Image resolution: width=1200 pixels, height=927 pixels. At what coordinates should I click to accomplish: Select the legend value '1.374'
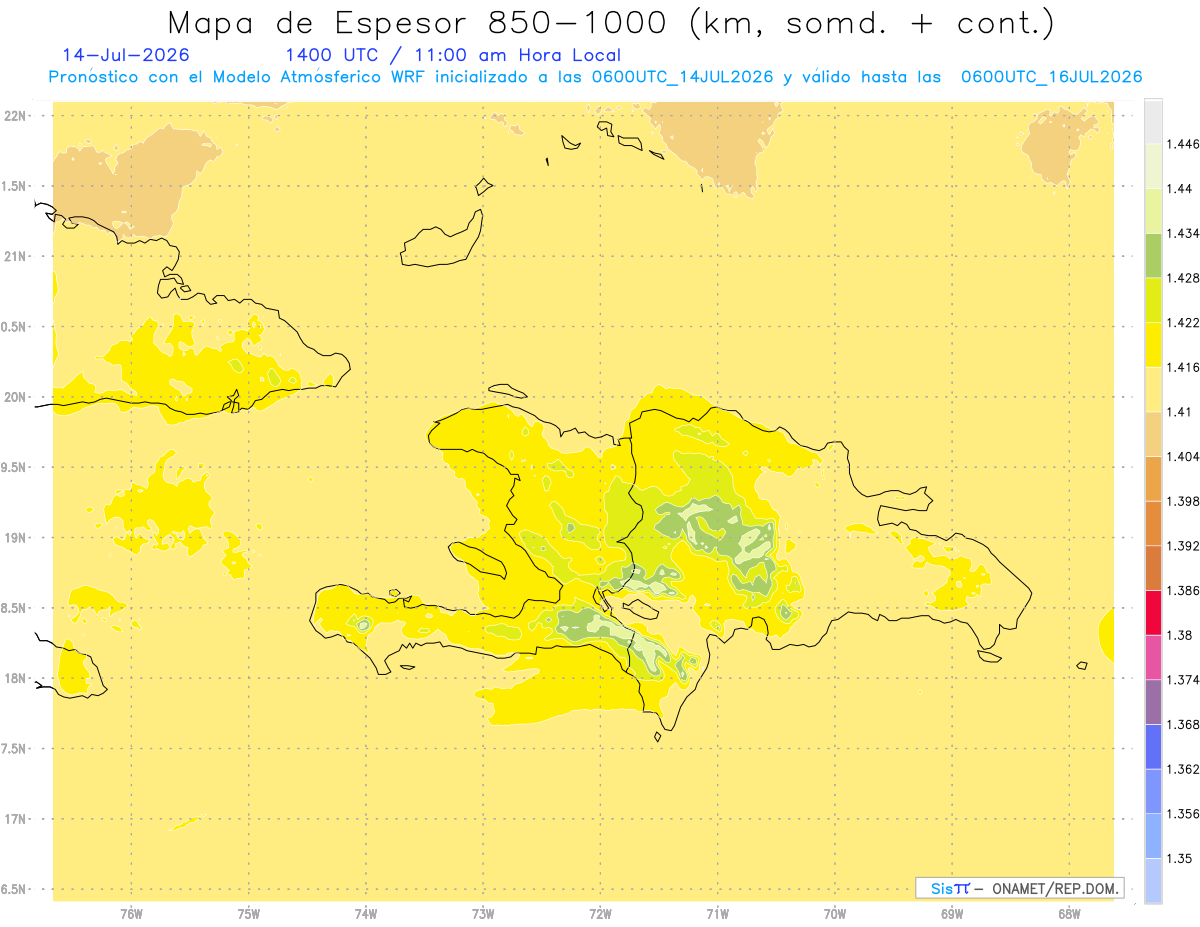pos(1183,680)
